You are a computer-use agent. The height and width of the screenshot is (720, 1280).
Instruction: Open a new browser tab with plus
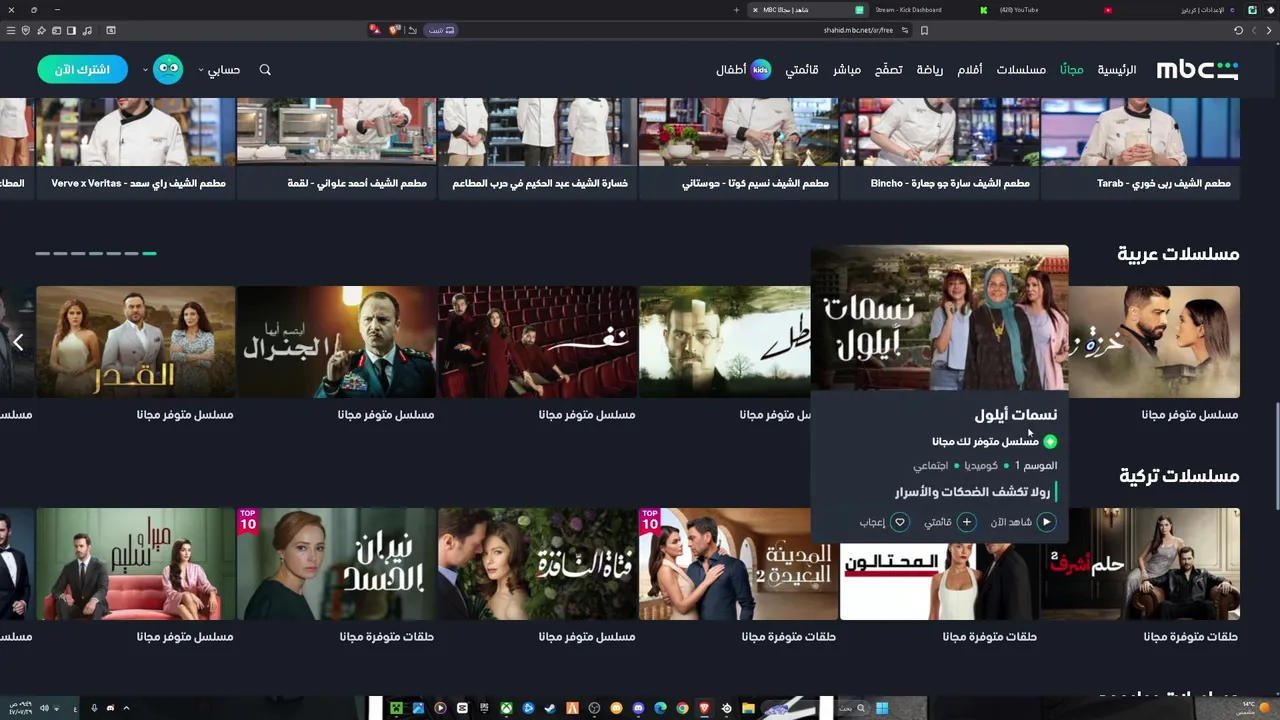[x=736, y=10]
